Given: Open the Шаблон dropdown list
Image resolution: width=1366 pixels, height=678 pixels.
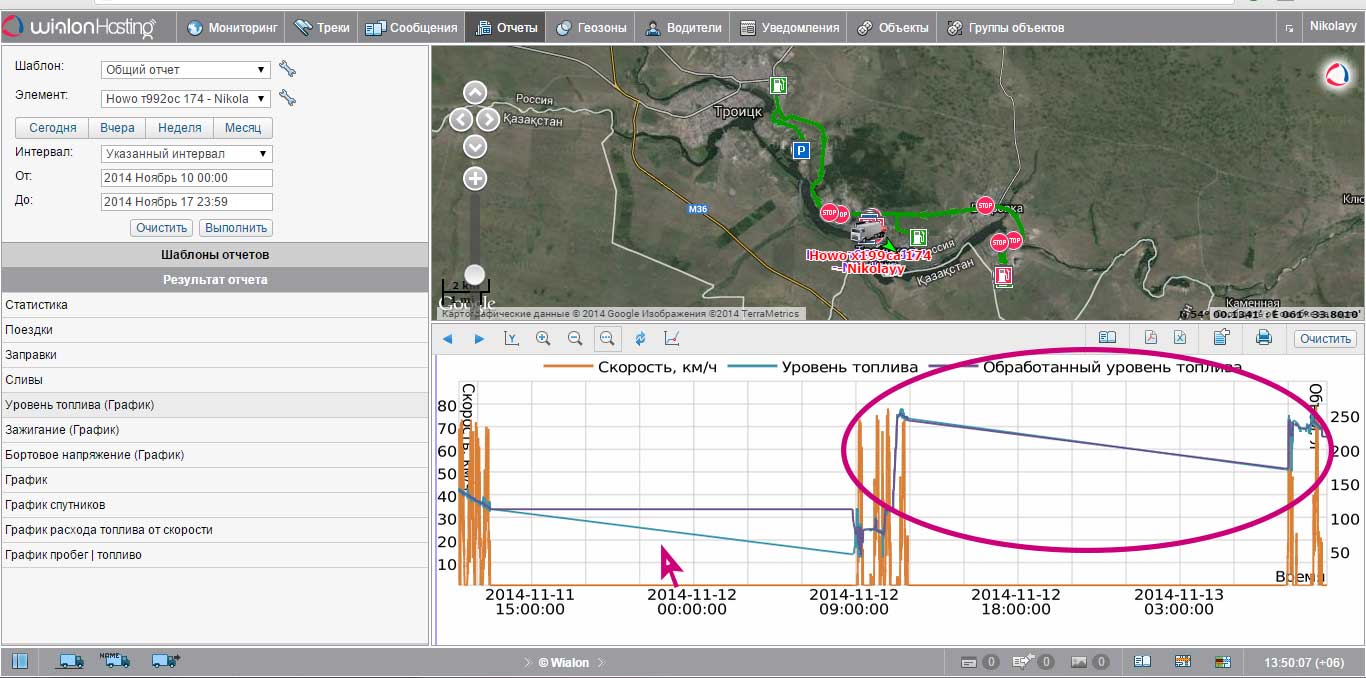Looking at the screenshot, I should pyautogui.click(x=186, y=70).
